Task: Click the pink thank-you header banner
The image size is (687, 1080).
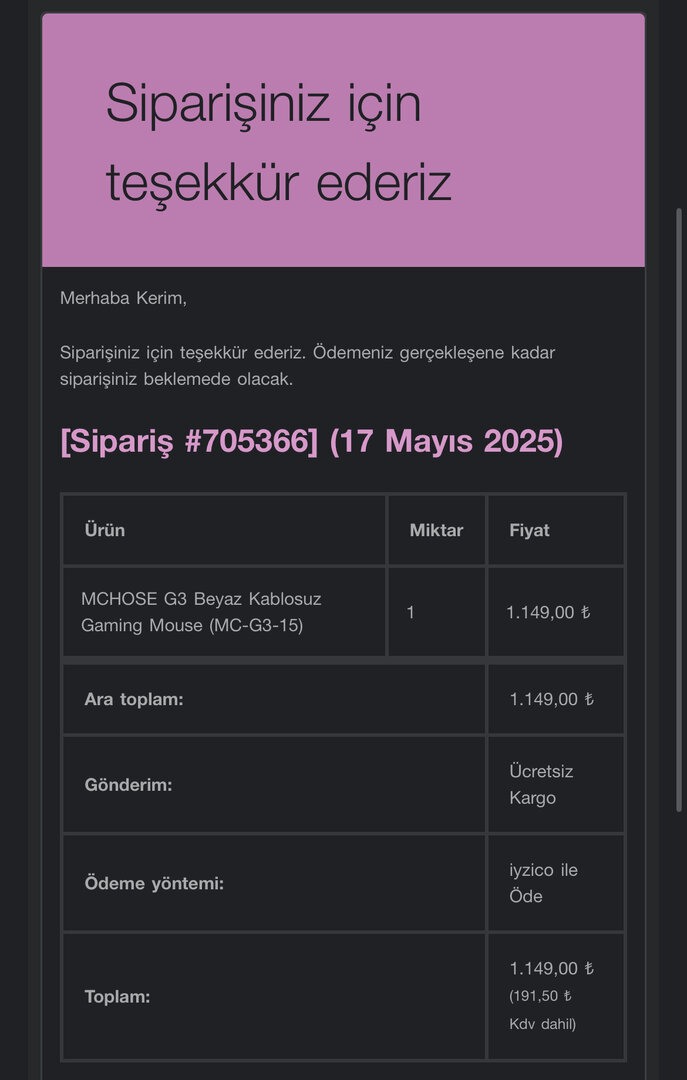Action: tap(343, 141)
